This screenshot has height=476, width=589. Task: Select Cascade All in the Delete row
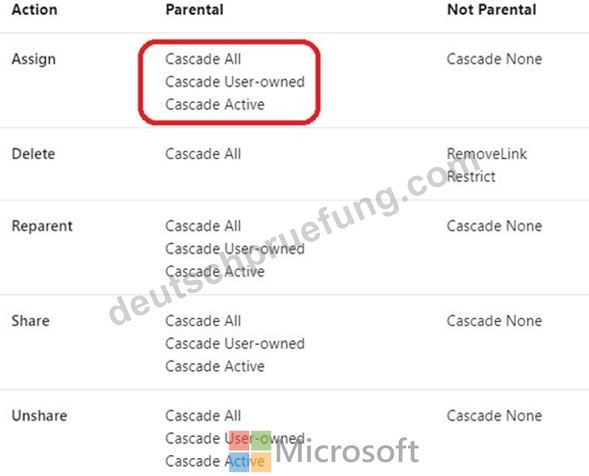click(203, 154)
